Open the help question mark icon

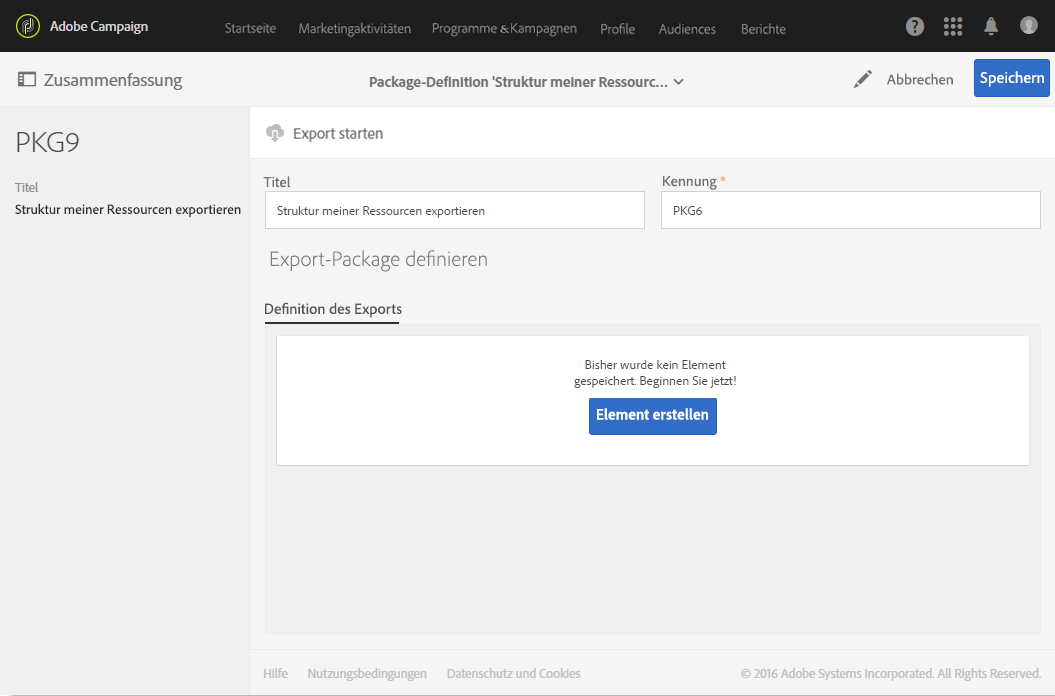915,27
